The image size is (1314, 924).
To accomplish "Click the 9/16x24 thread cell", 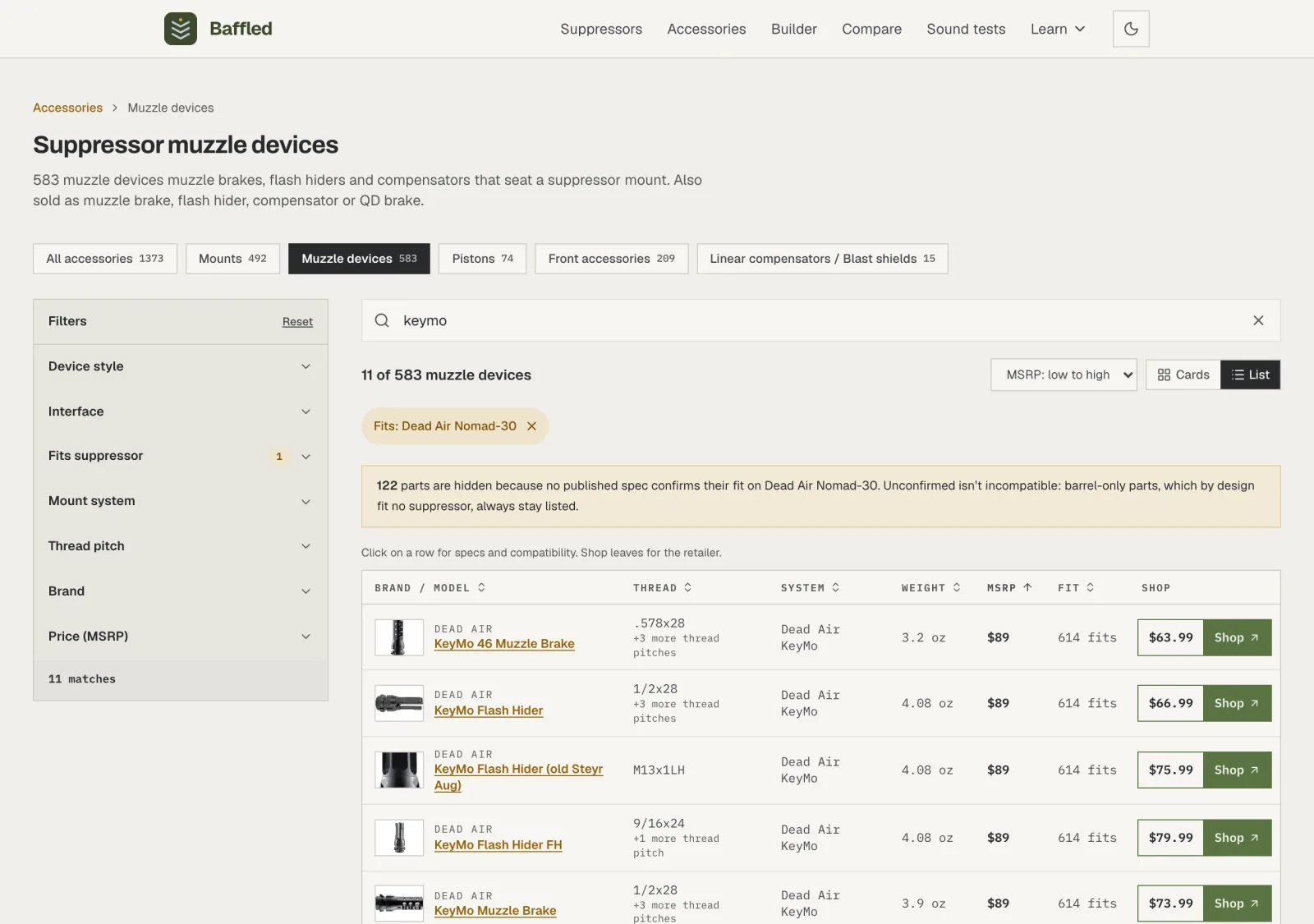I will tap(659, 824).
